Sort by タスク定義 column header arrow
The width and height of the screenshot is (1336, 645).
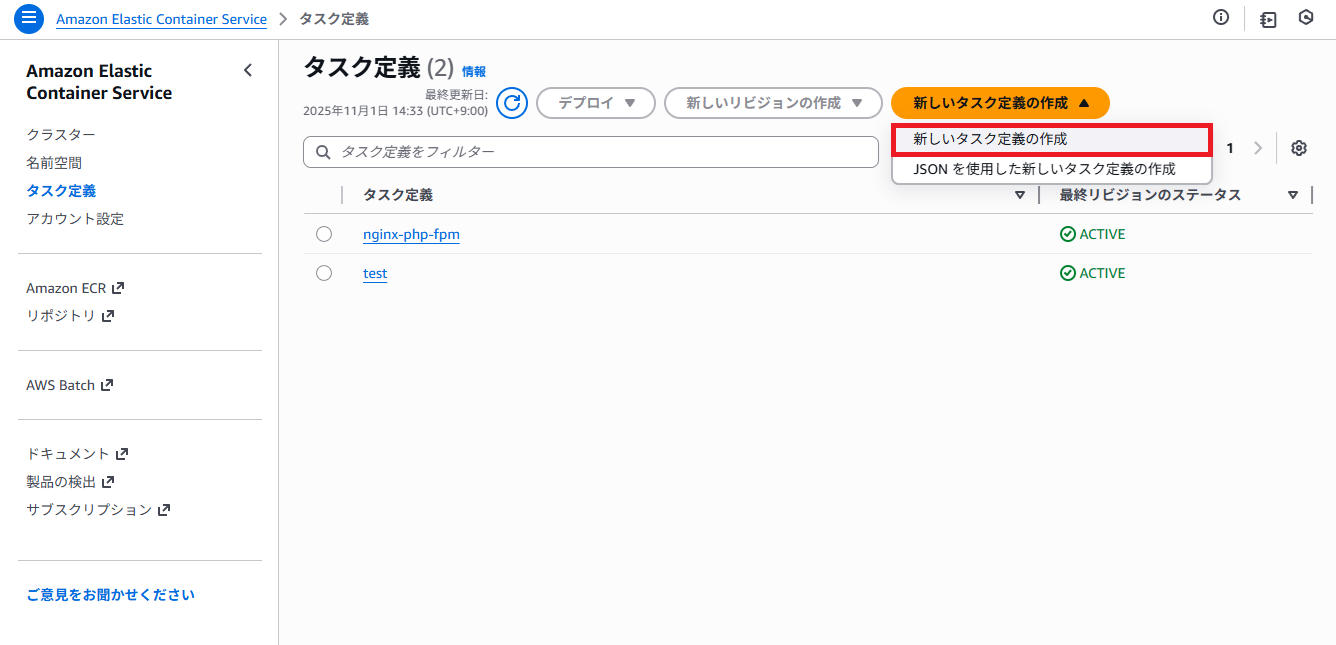click(x=1019, y=195)
